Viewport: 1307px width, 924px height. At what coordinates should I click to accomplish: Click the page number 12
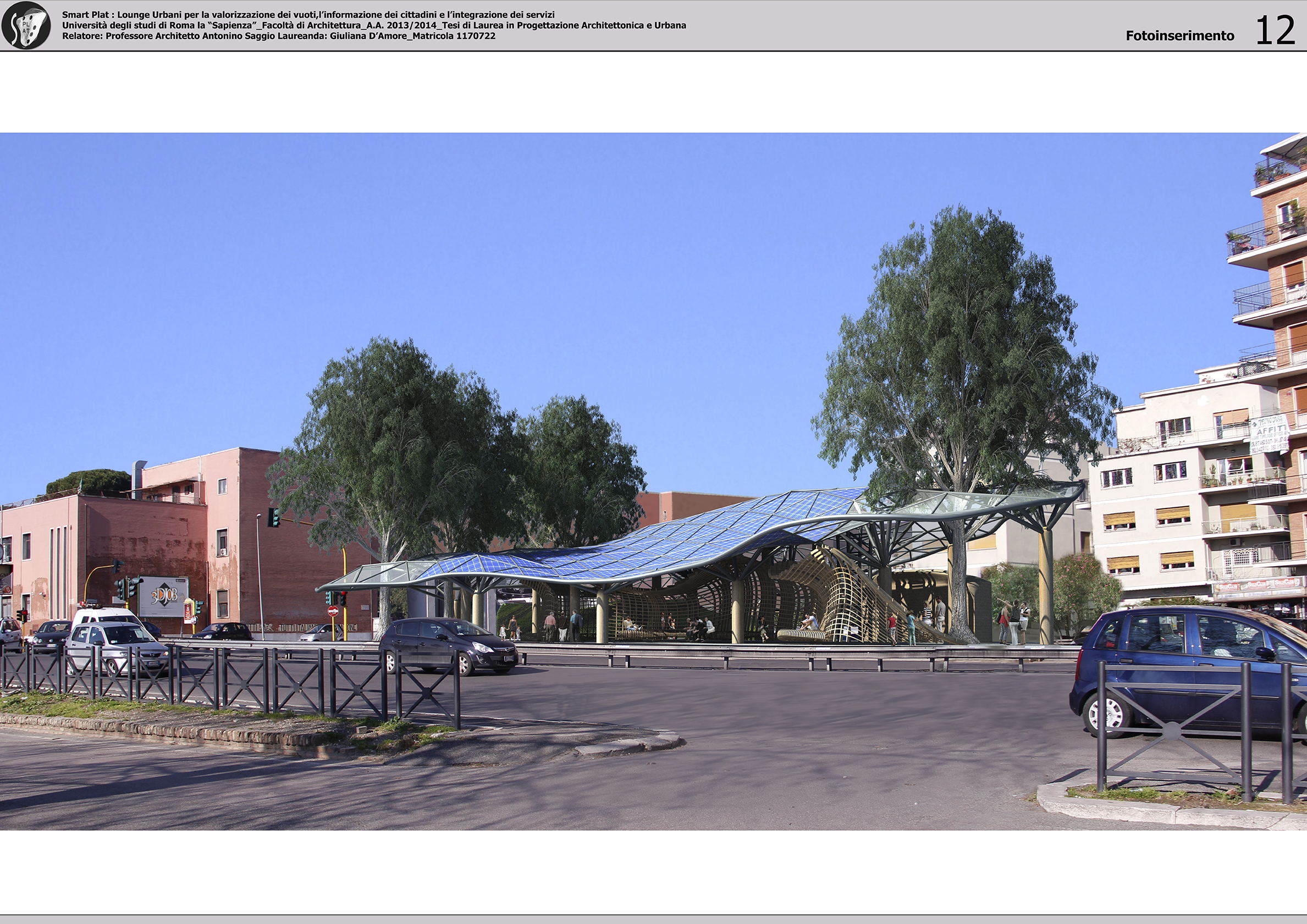[x=1275, y=31]
